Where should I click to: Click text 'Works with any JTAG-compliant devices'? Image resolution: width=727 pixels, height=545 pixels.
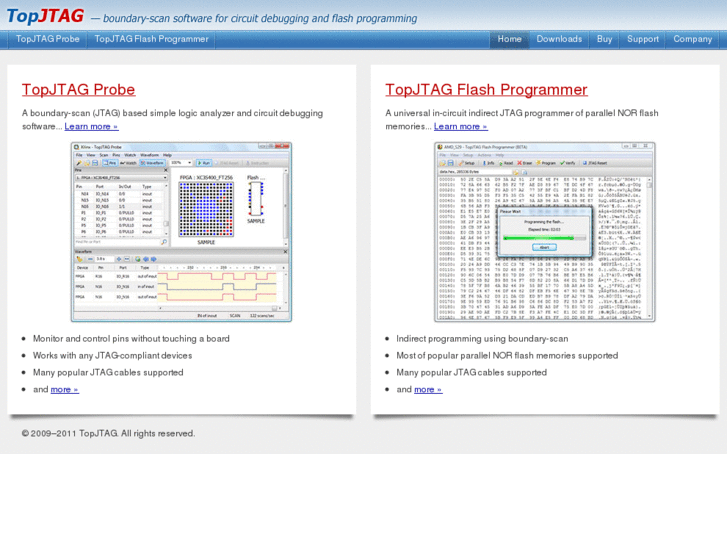coord(112,356)
